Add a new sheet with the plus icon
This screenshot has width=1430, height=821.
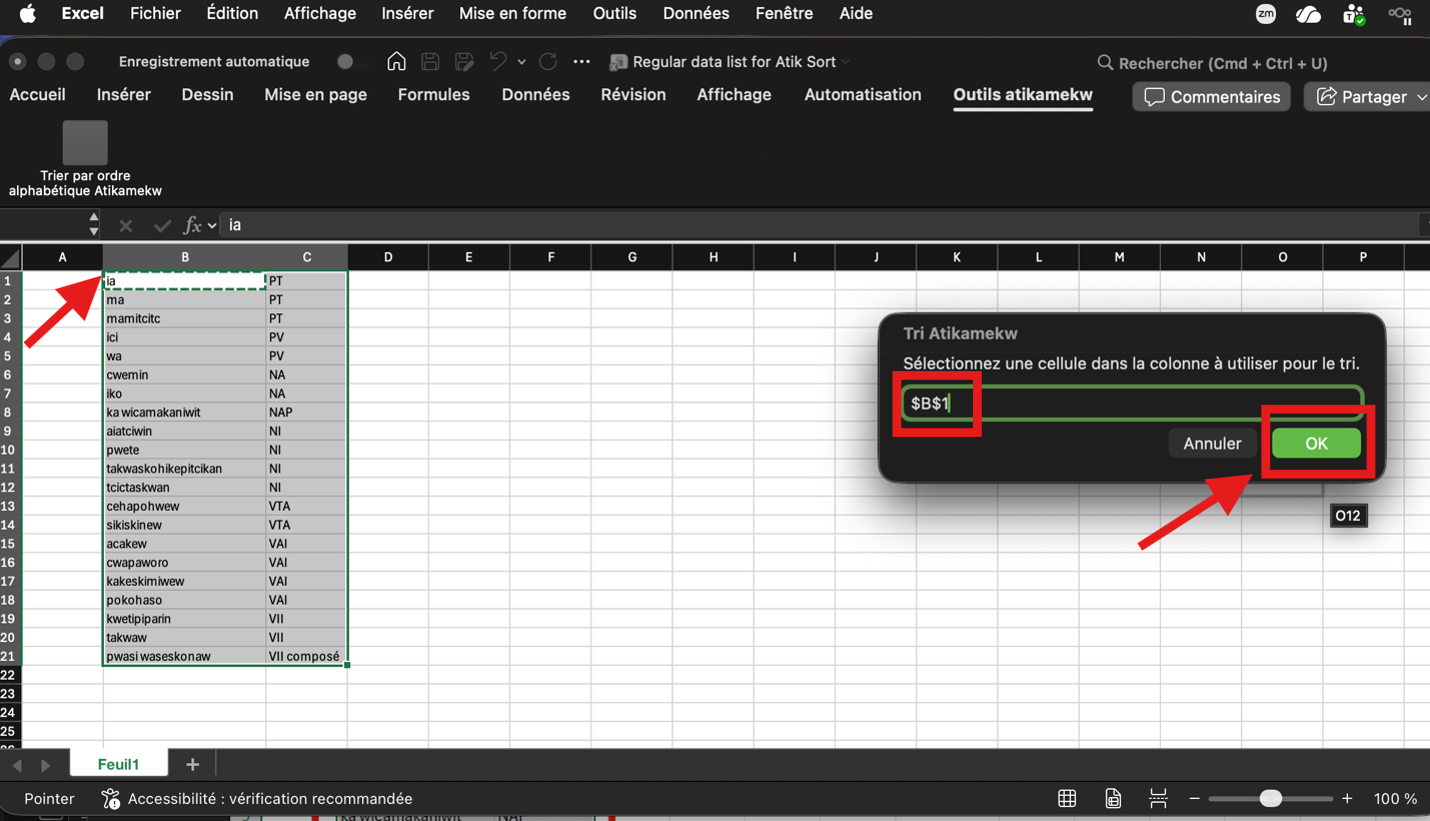tap(193, 765)
